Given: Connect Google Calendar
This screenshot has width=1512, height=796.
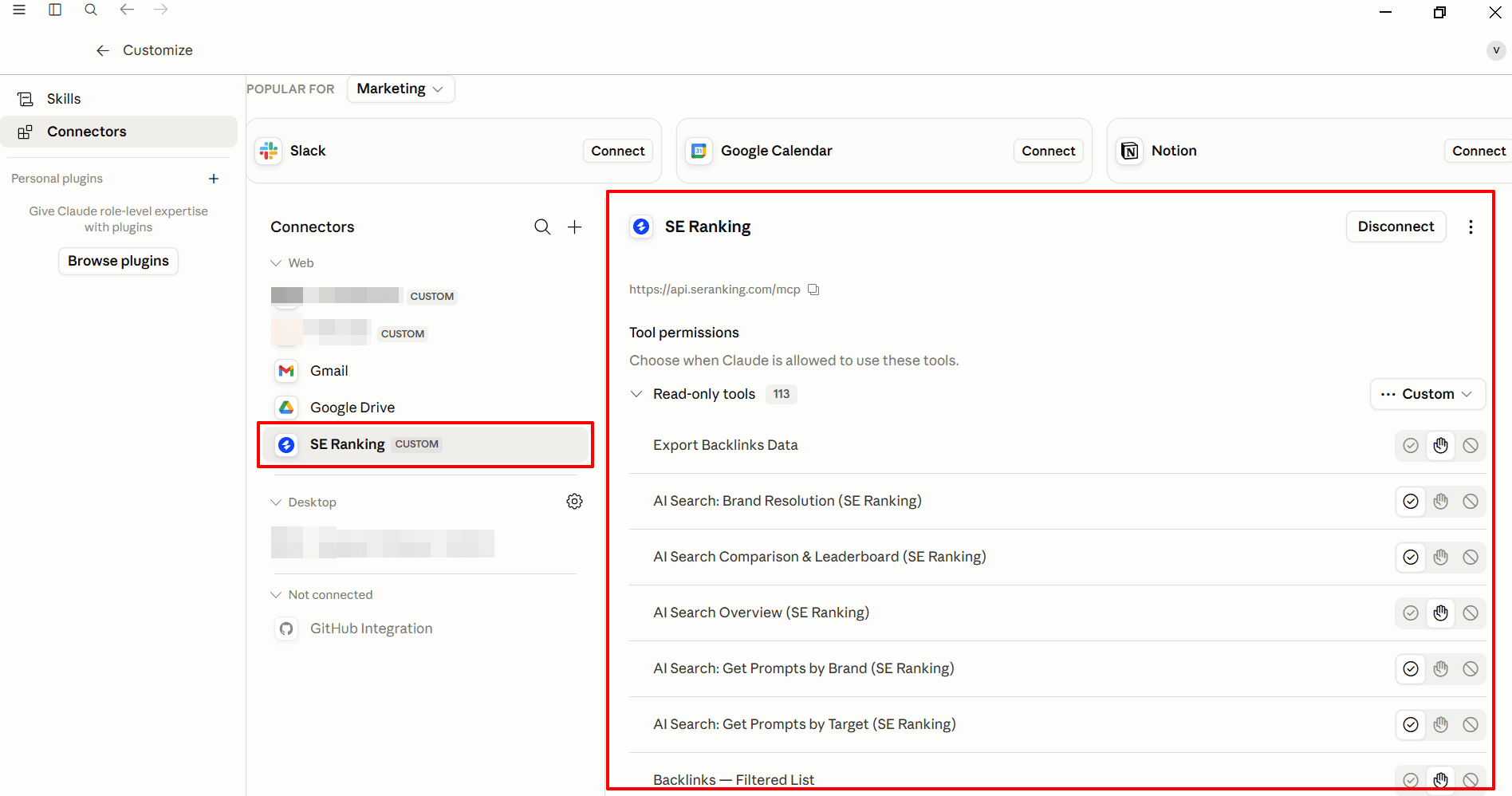Looking at the screenshot, I should 1049,151.
